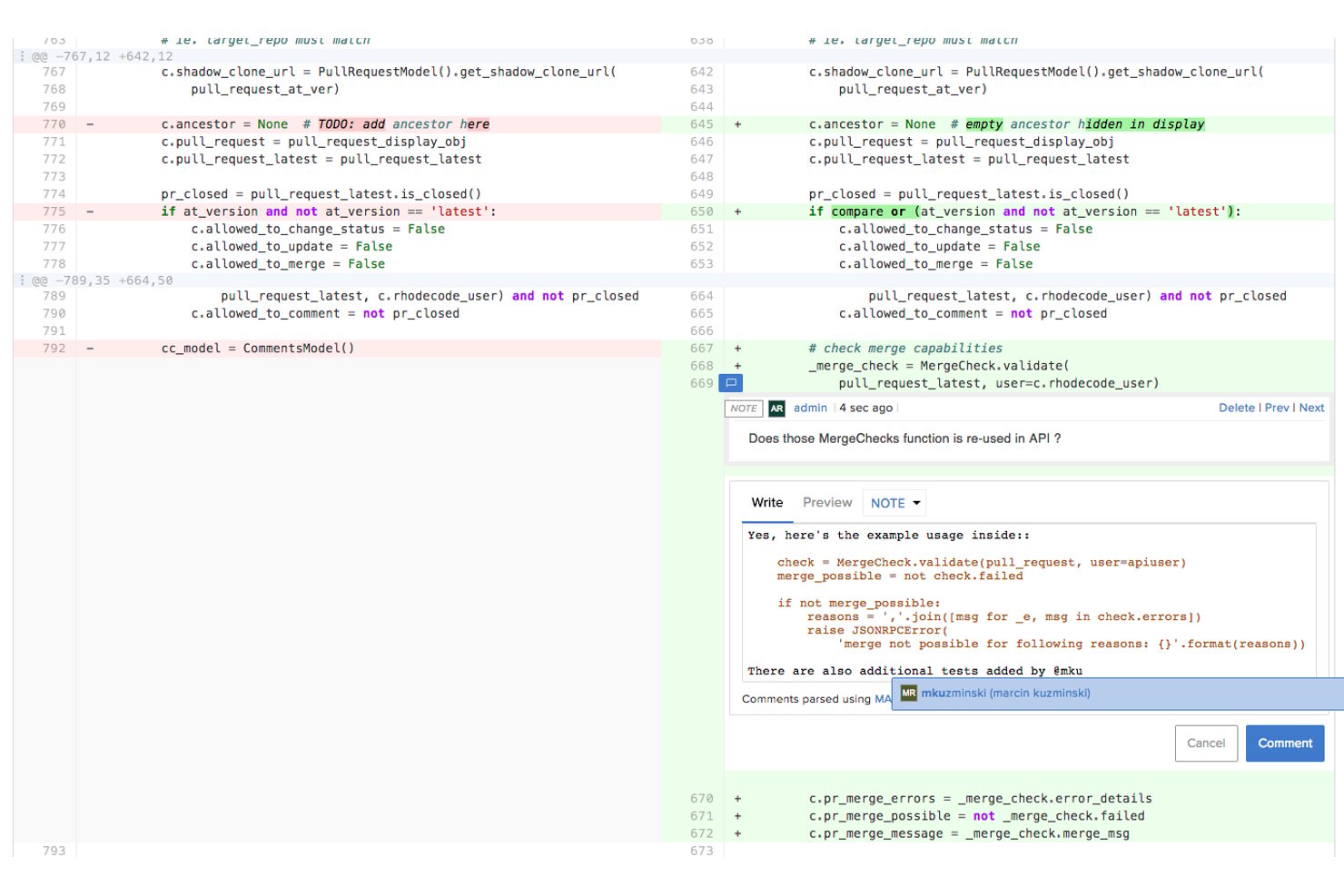Click the 'Comments parsed using' help text
Screen dimensions: 1344x896
click(x=806, y=699)
